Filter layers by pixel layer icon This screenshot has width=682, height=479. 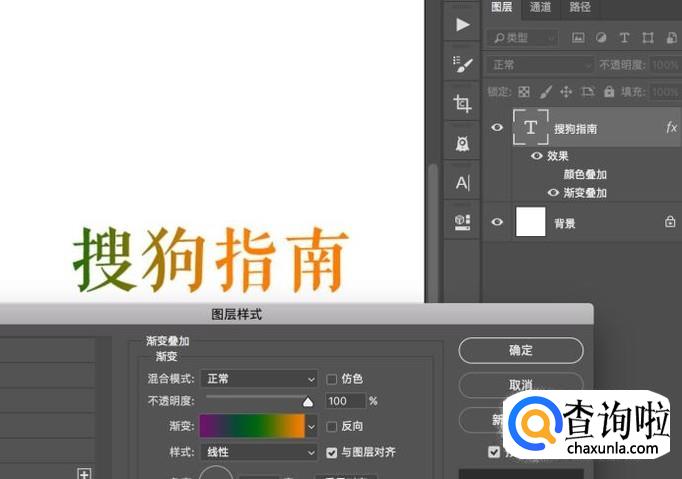coord(578,38)
